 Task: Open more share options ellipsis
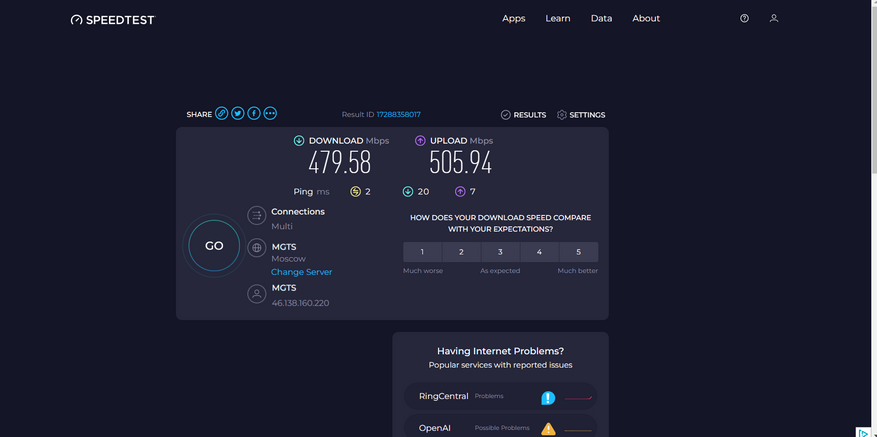click(x=270, y=114)
